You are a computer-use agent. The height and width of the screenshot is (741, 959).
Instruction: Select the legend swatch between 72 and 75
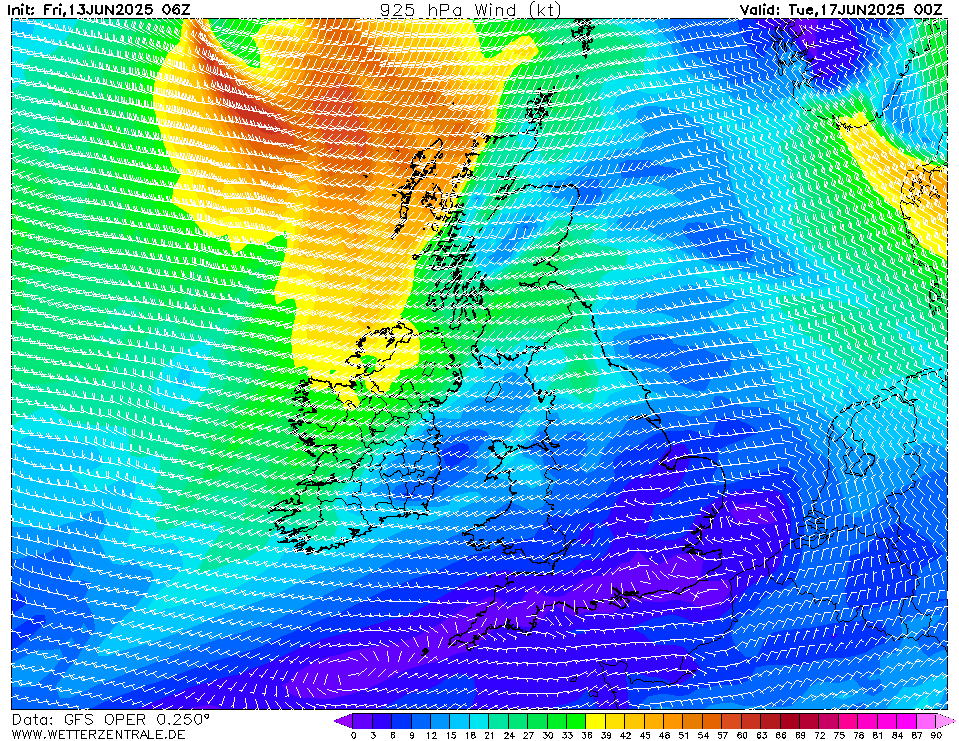tap(828, 721)
